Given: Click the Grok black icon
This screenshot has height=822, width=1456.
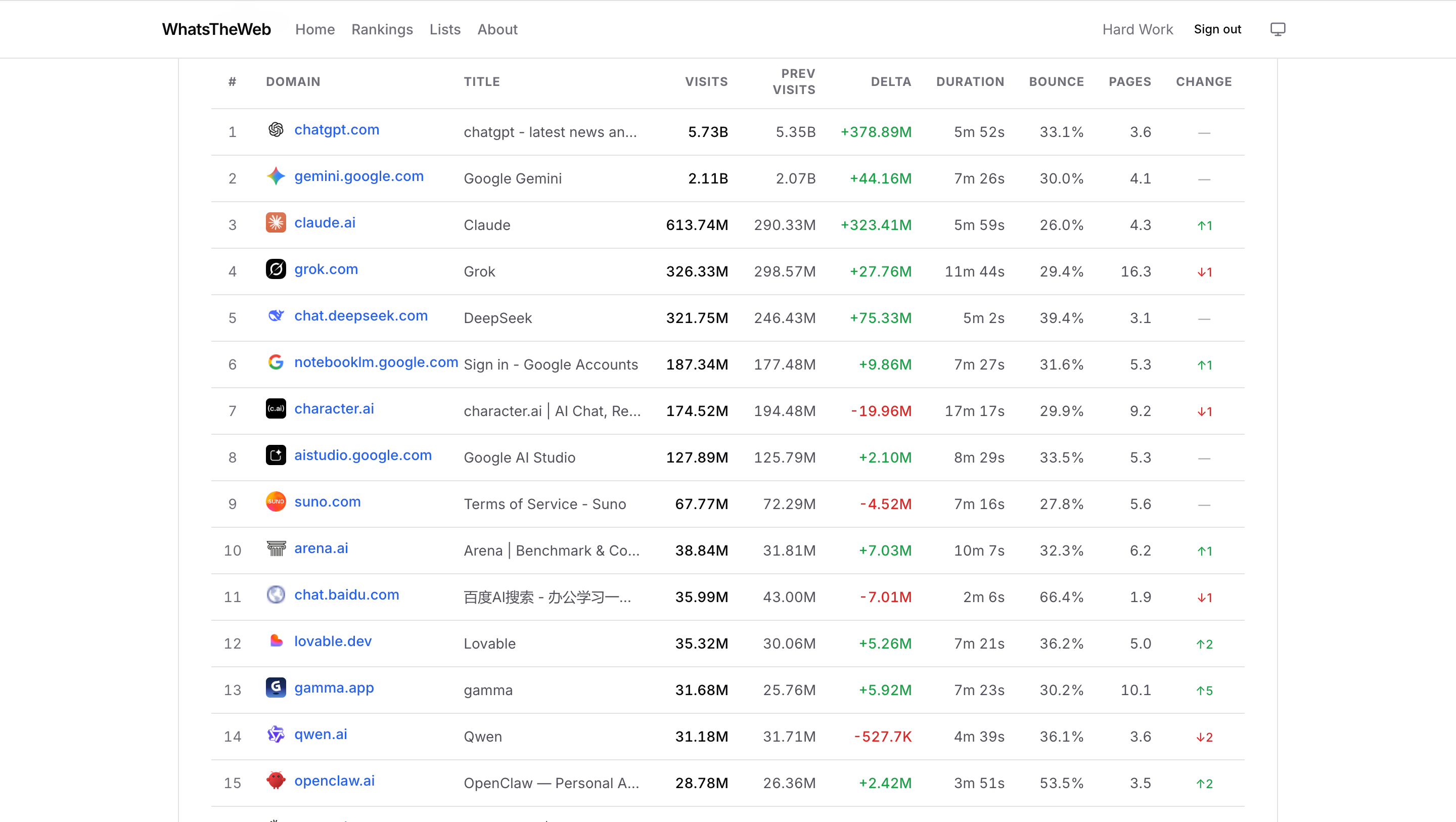Looking at the screenshot, I should [276, 269].
